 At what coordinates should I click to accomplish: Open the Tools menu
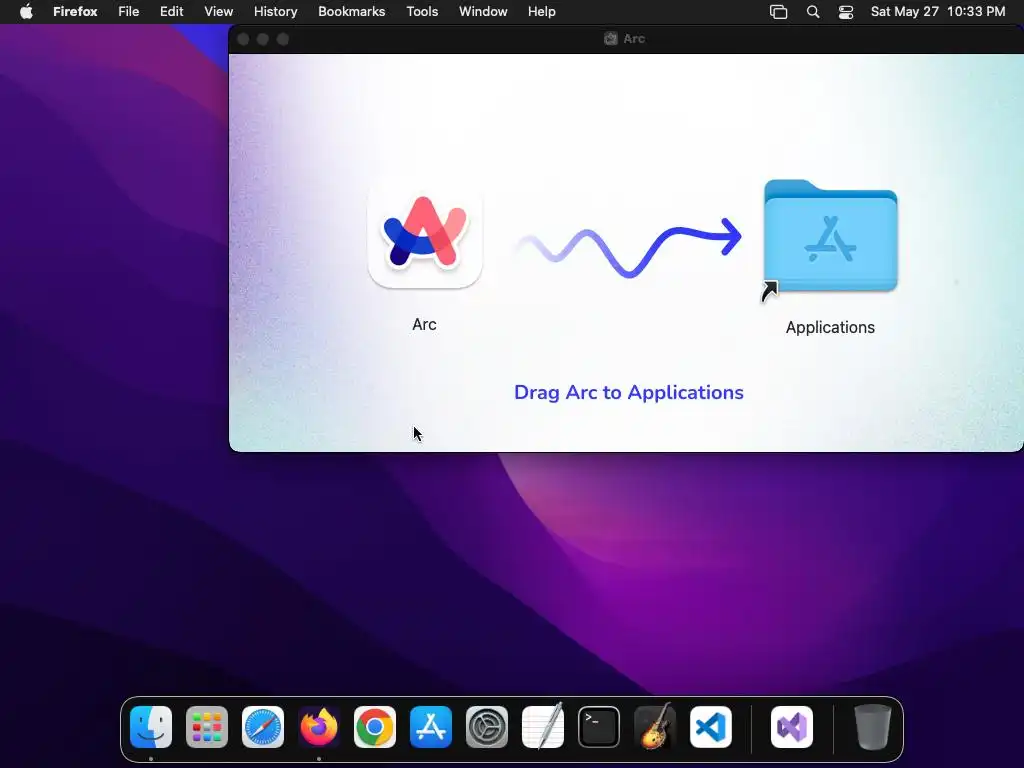click(422, 12)
